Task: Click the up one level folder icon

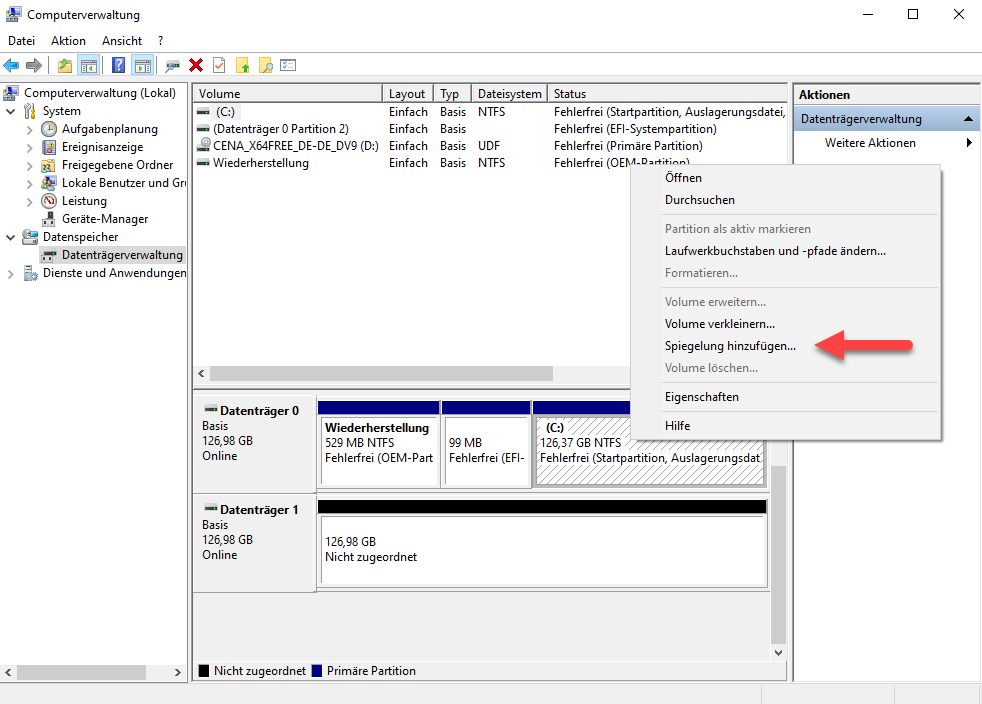Action: pyautogui.click(x=65, y=65)
